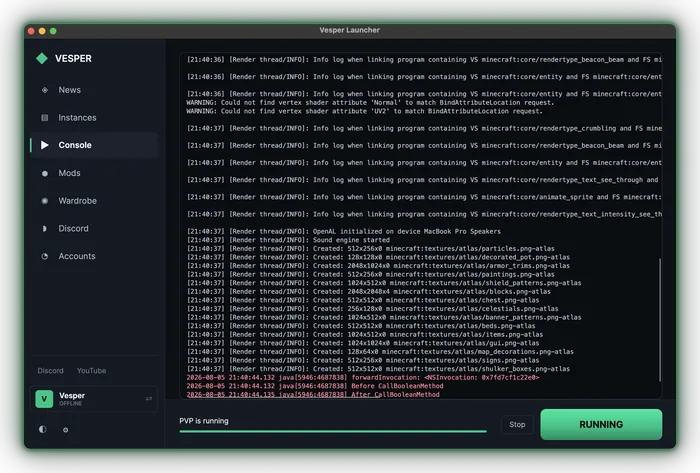Click the green RUNNING button
Image resolution: width=700 pixels, height=473 pixels.
(601, 424)
